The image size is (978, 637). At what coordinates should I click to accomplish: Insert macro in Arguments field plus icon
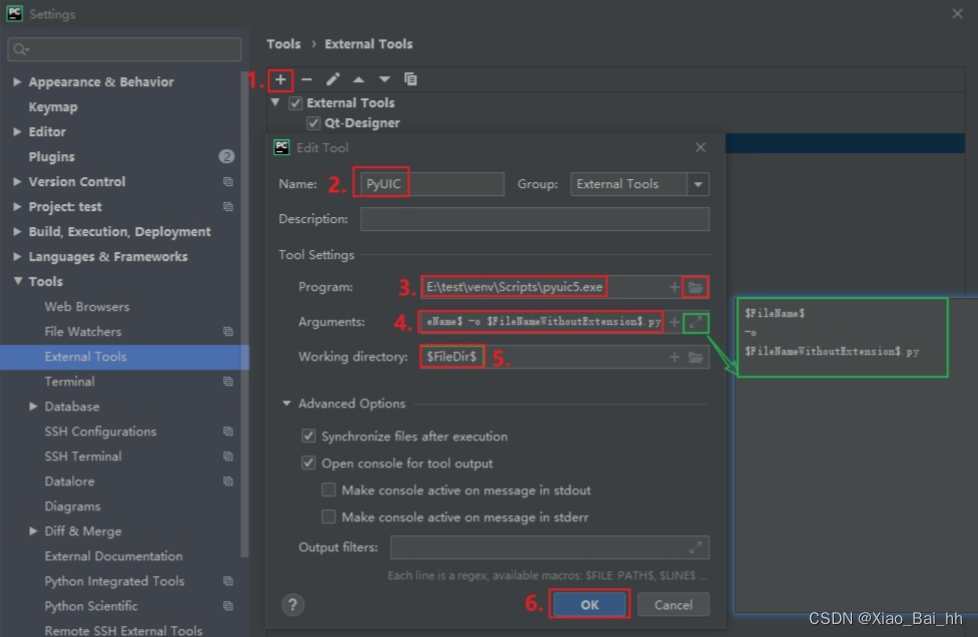674,322
